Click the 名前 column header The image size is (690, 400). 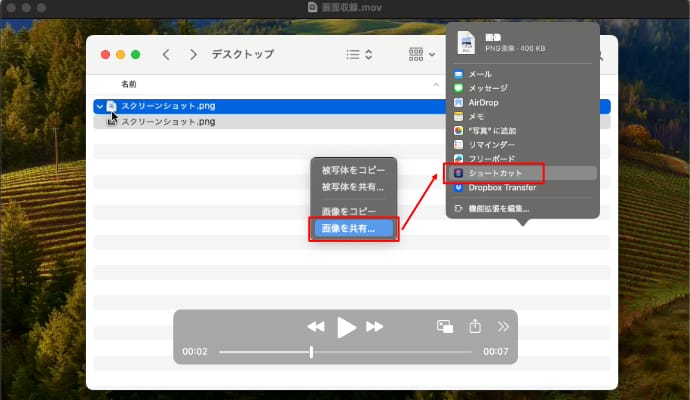(x=129, y=84)
